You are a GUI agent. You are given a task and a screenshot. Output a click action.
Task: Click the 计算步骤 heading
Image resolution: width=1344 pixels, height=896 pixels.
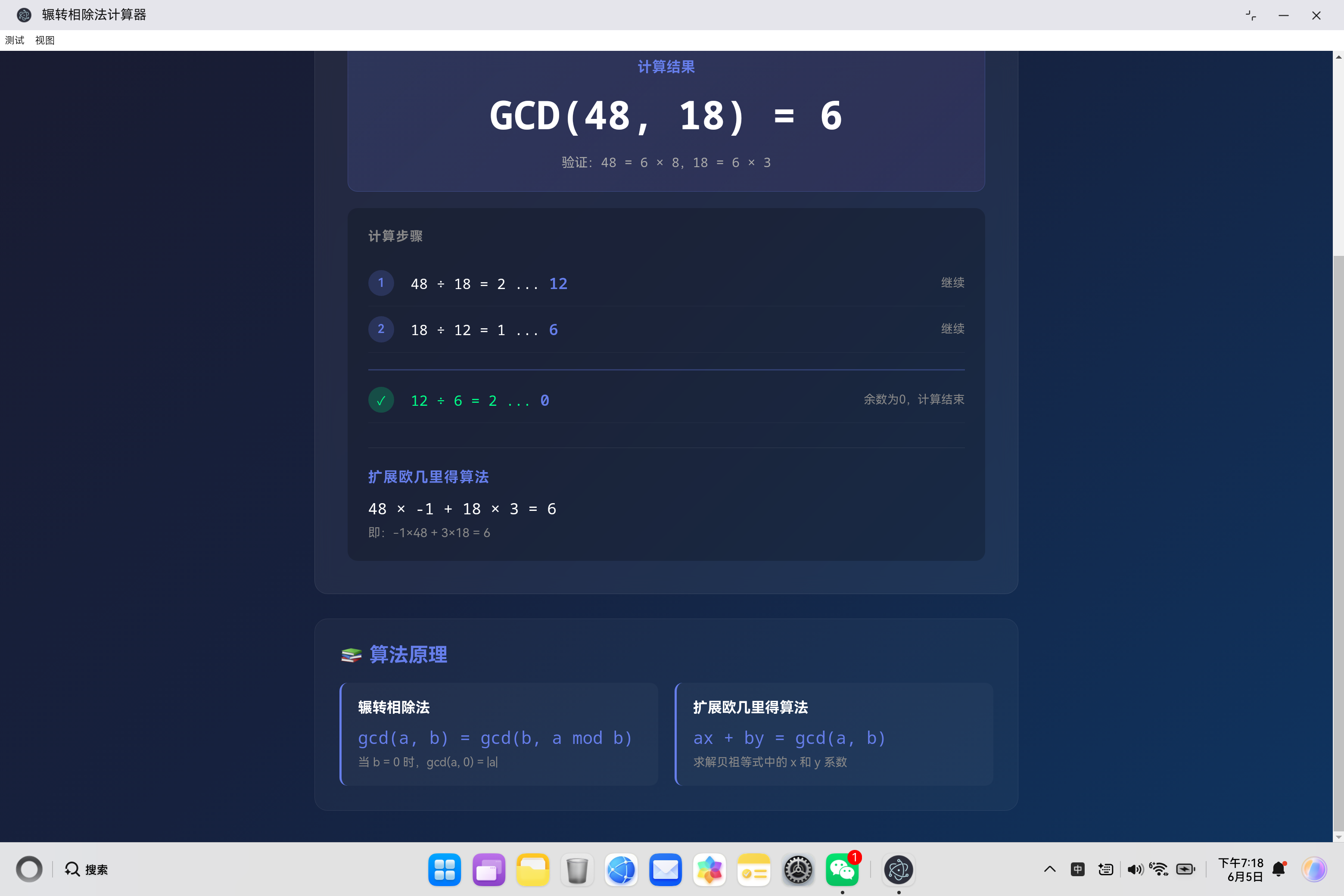(x=395, y=236)
